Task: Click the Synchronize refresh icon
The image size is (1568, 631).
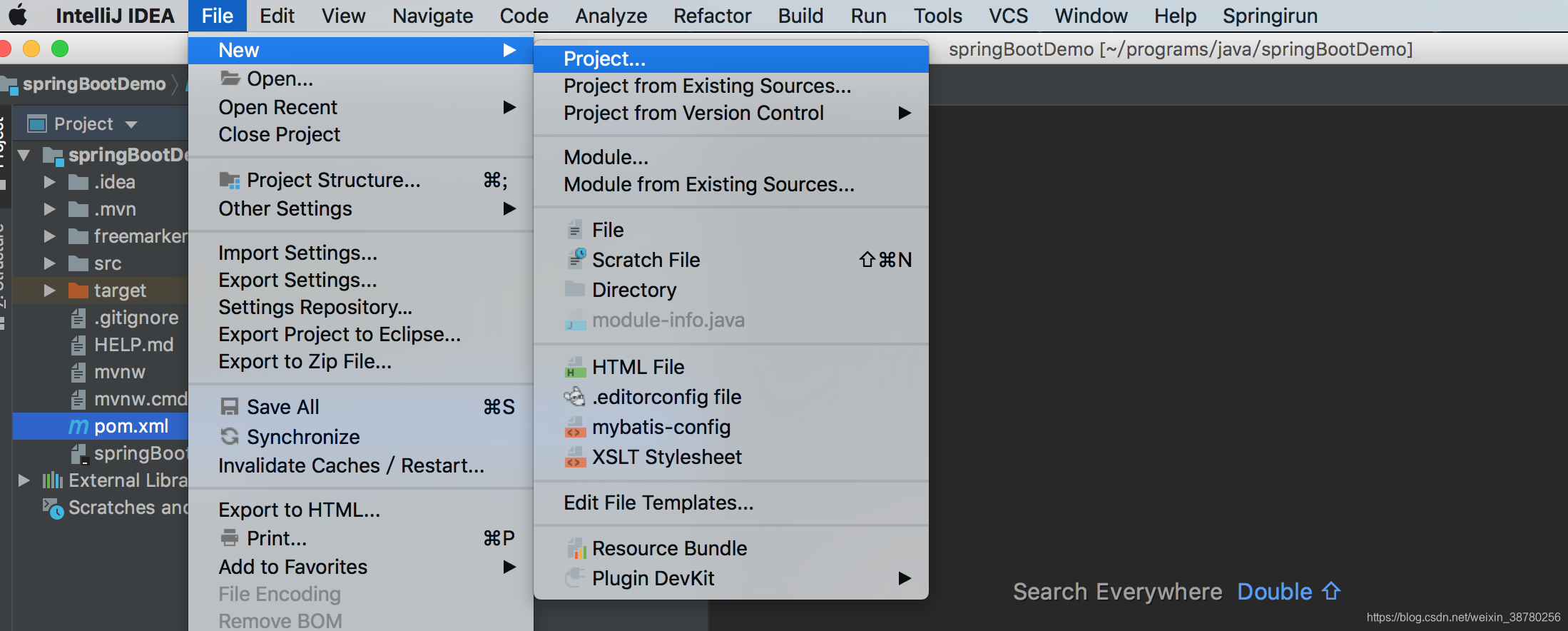Action: pos(230,436)
